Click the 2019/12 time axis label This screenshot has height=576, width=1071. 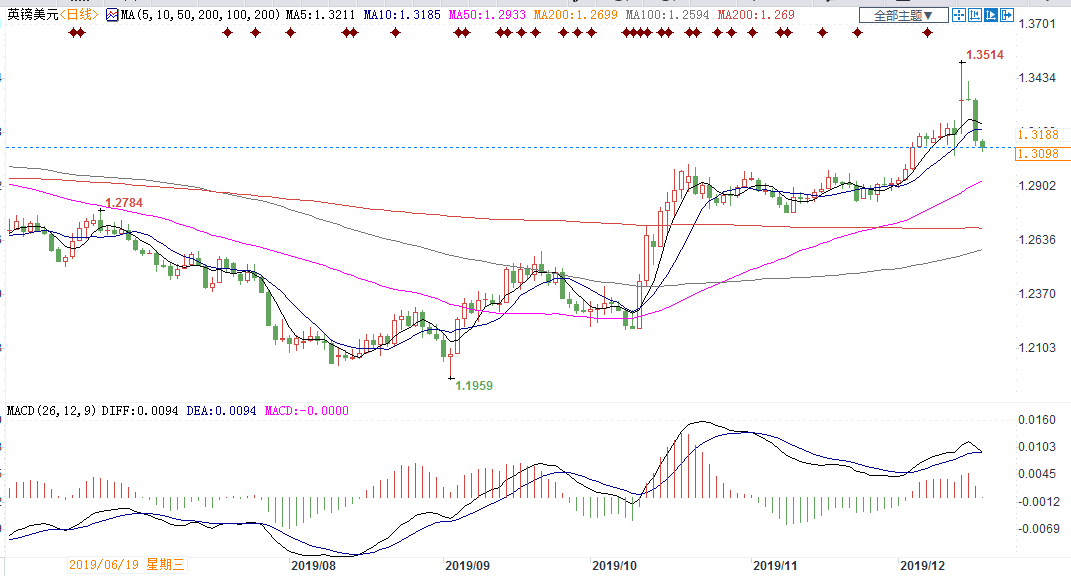[x=923, y=566]
